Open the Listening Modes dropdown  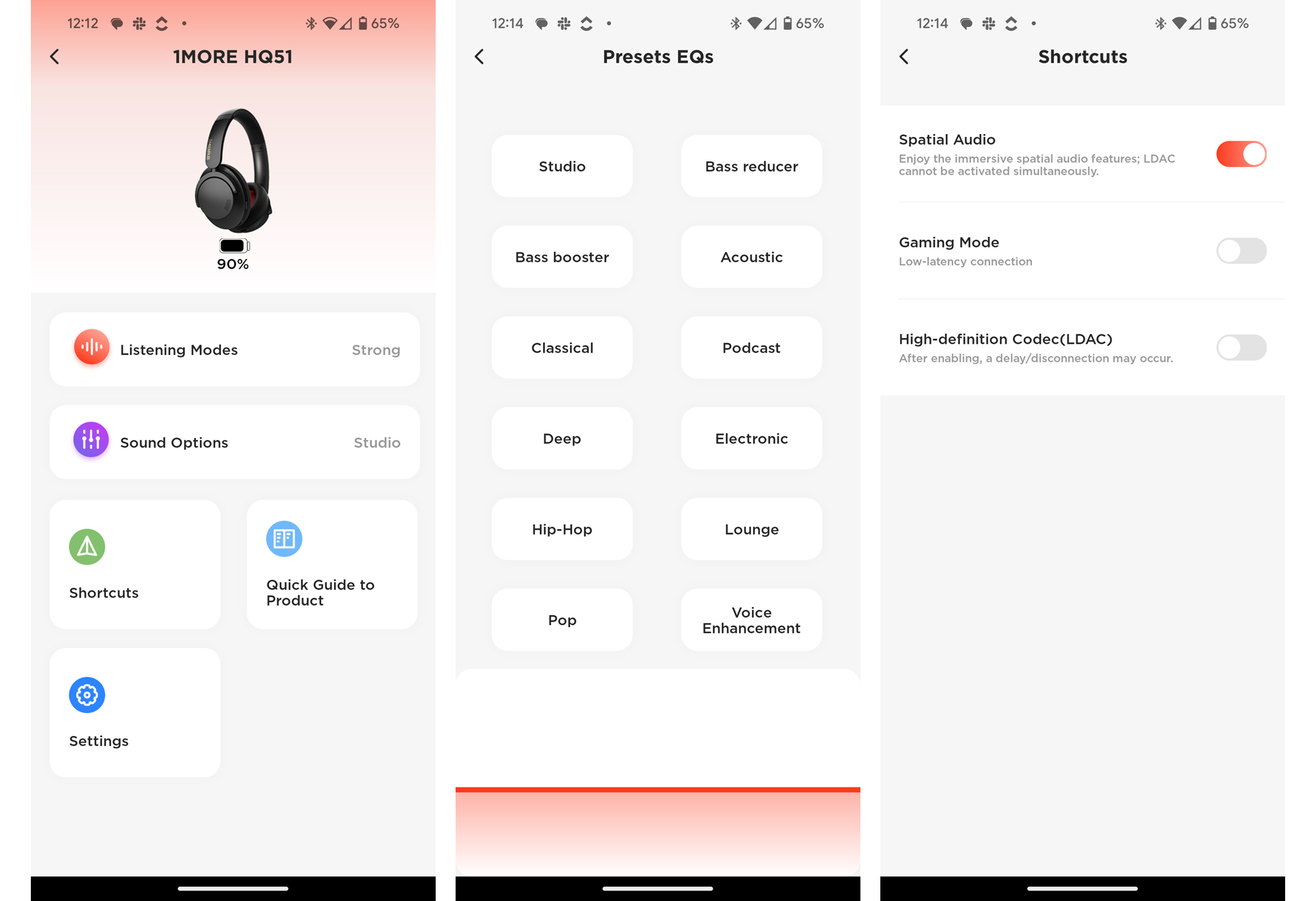click(x=235, y=348)
